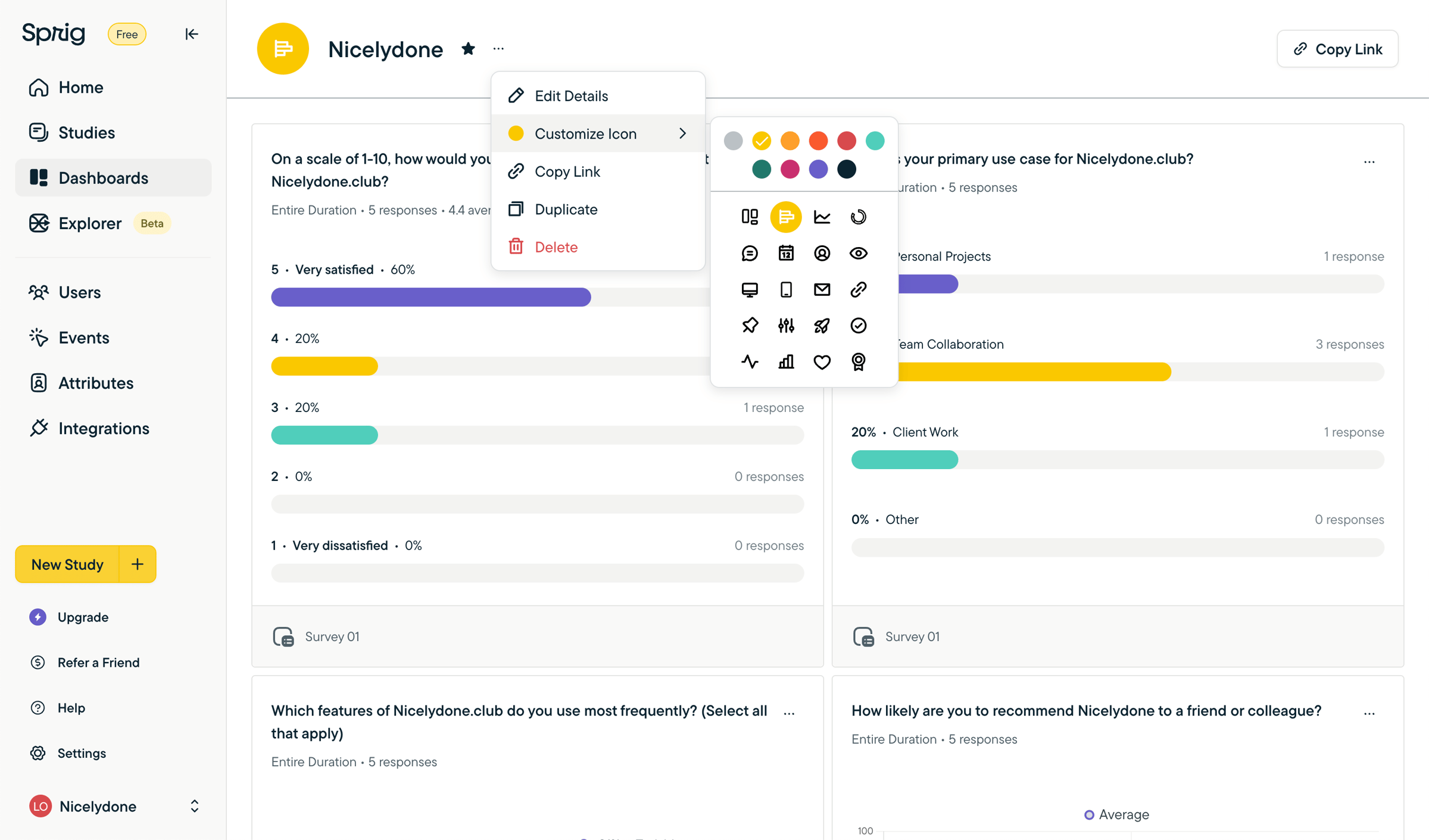
Task: Choose the desktop monitor icon
Action: pos(750,289)
